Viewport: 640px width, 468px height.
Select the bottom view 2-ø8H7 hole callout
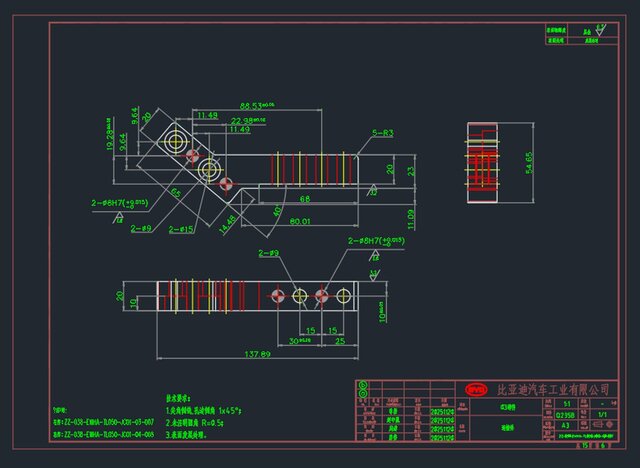pyautogui.click(x=376, y=241)
